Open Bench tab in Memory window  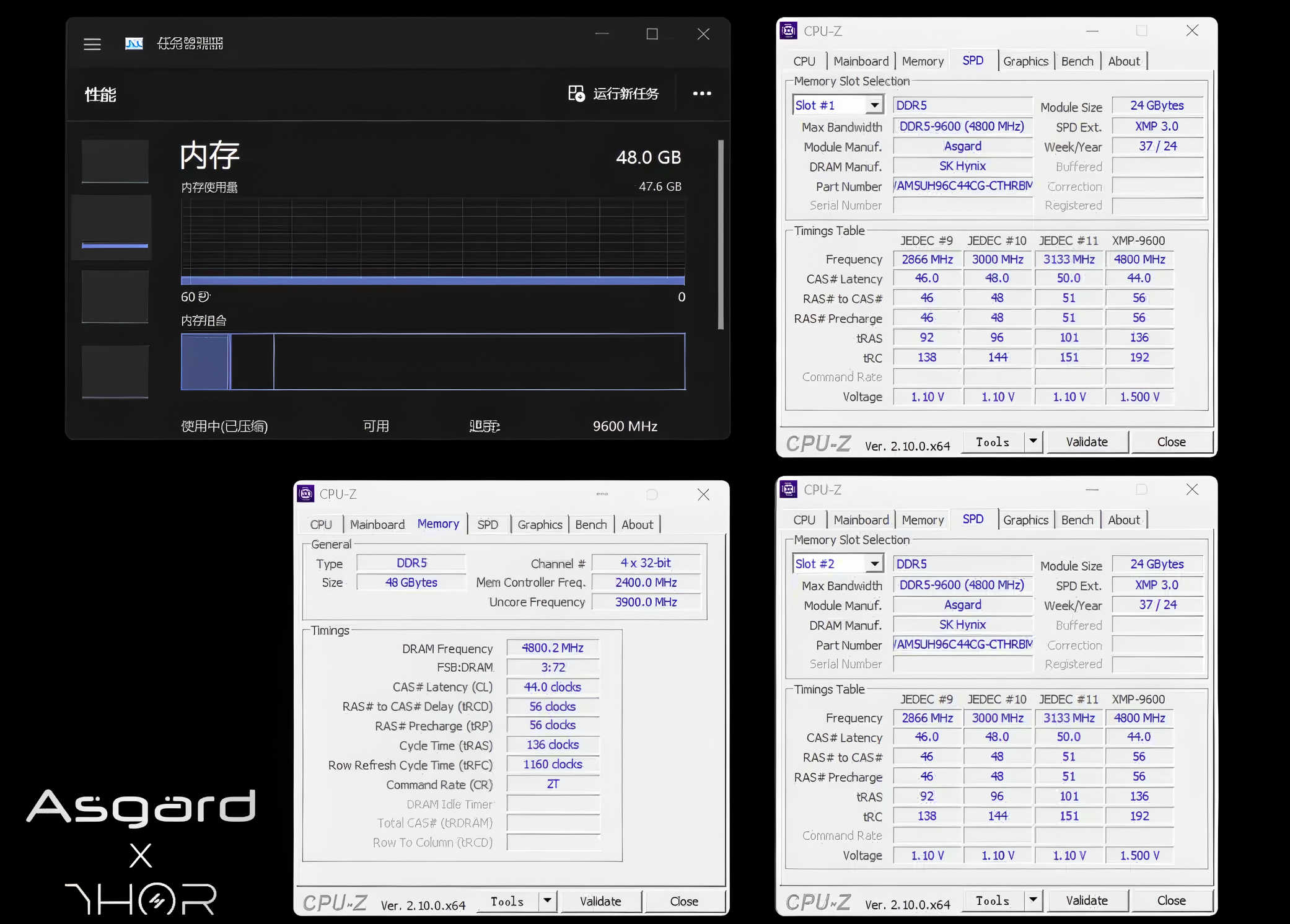pos(590,525)
